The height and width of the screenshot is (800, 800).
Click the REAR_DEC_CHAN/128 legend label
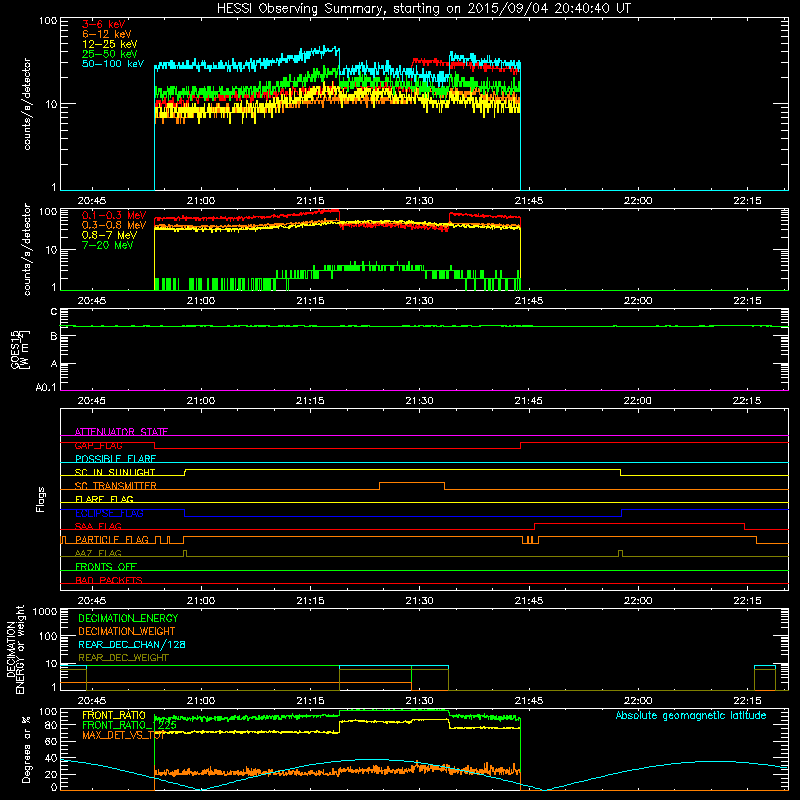point(132,644)
